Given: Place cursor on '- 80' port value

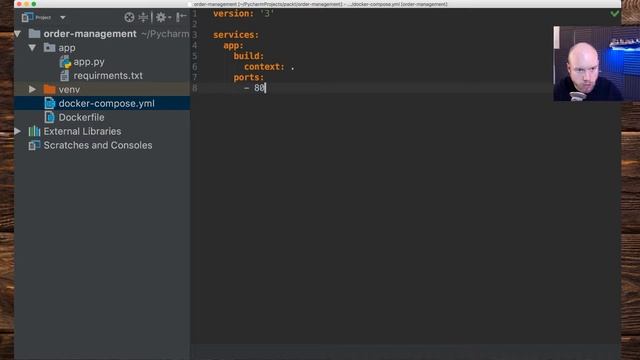Looking at the screenshot, I should (x=254, y=88).
